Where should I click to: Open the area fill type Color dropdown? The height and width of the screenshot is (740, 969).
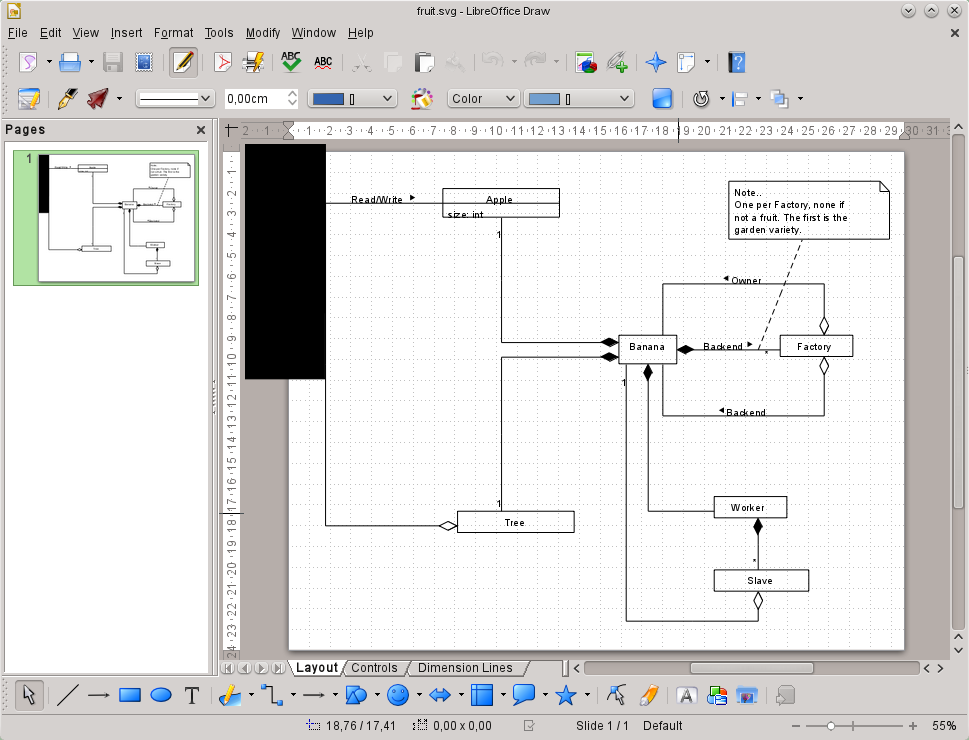[483, 99]
